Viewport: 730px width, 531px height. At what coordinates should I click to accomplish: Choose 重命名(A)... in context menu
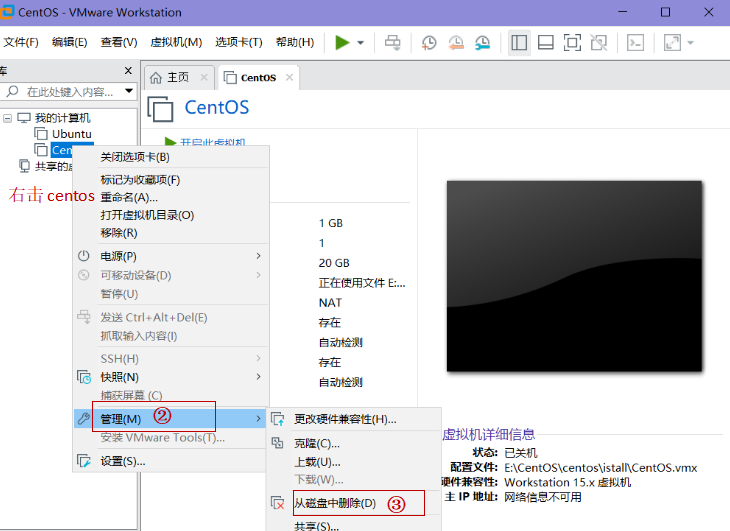tap(171, 197)
